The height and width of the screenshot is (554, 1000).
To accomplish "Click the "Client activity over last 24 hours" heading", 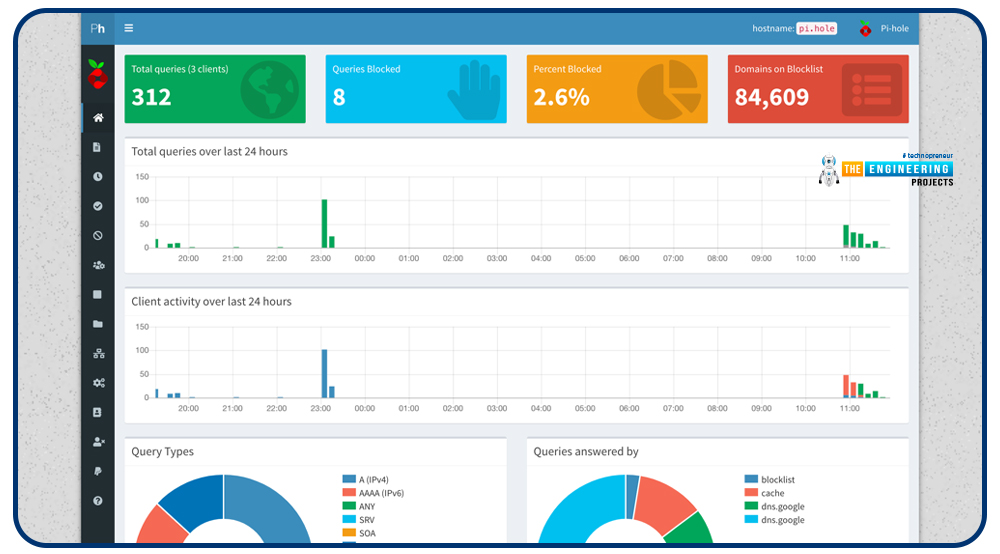I will click(211, 302).
